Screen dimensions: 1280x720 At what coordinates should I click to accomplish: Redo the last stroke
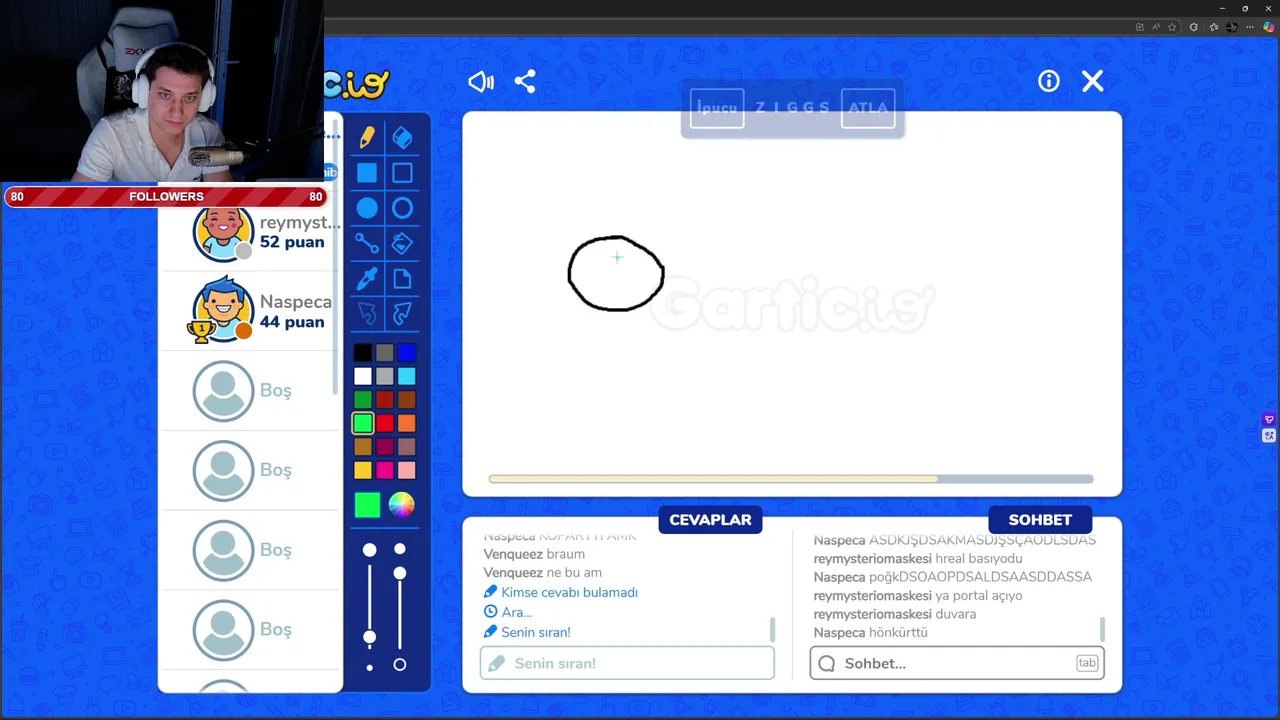[402, 314]
